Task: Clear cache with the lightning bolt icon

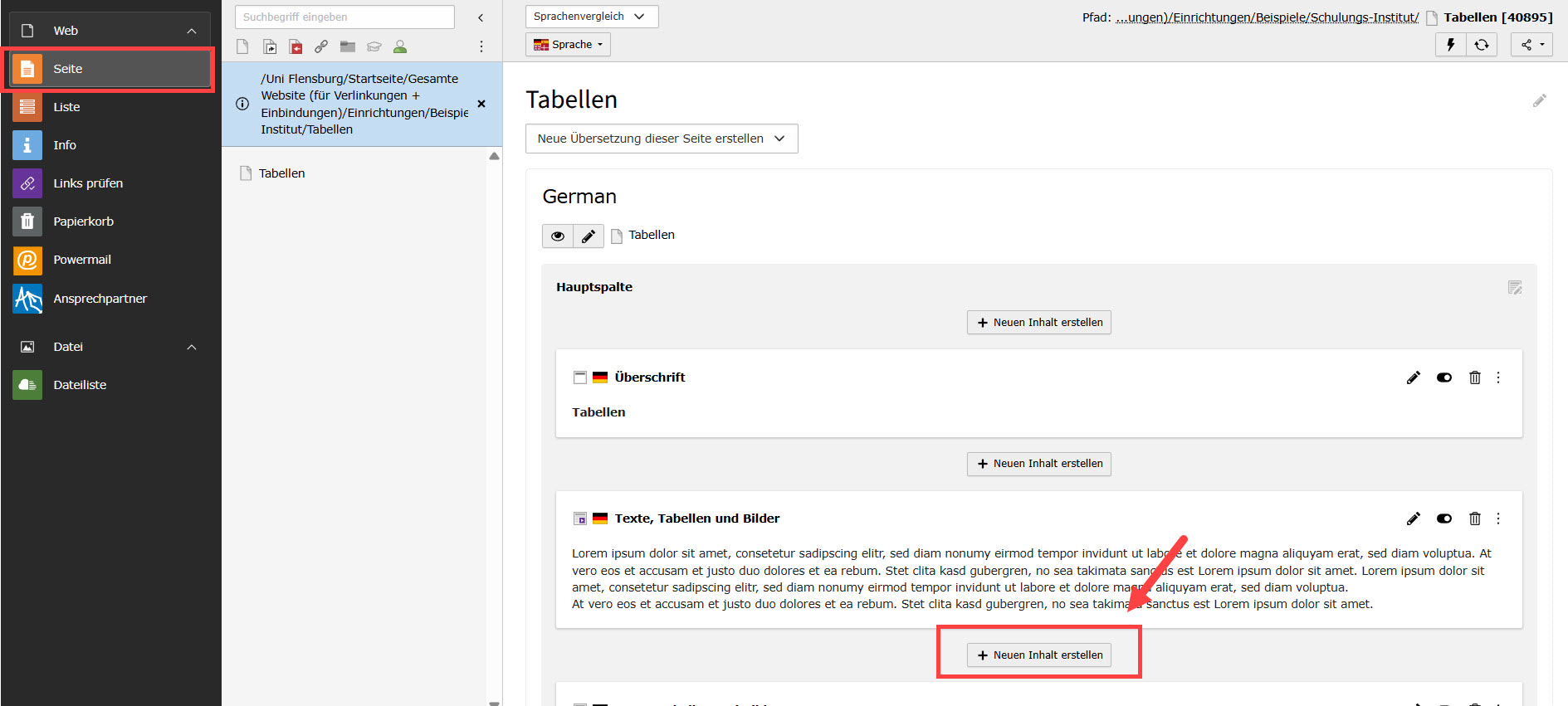Action: point(1450,45)
